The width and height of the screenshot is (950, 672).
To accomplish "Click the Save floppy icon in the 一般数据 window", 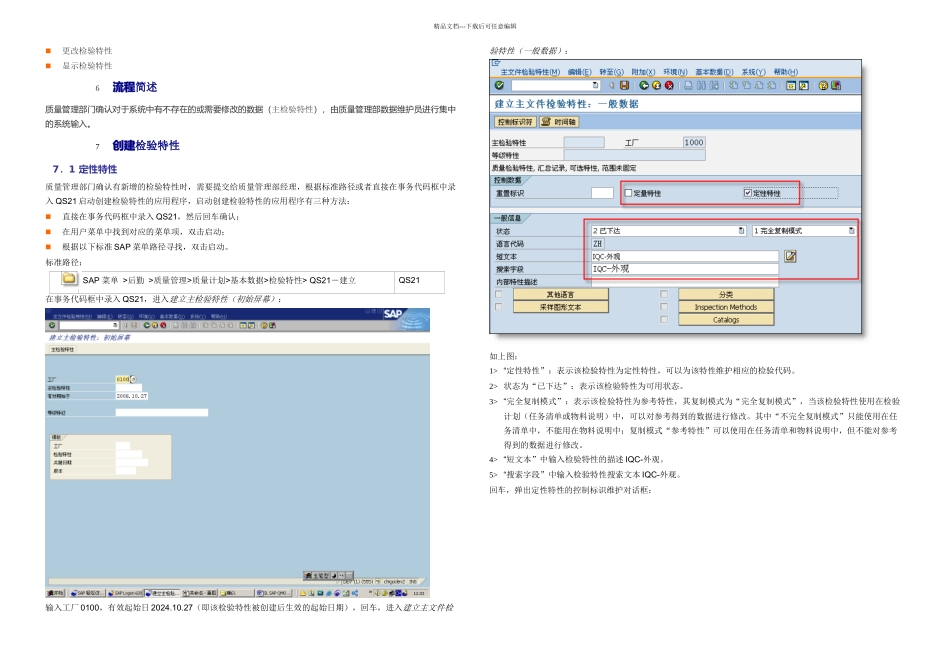I will pos(624,85).
